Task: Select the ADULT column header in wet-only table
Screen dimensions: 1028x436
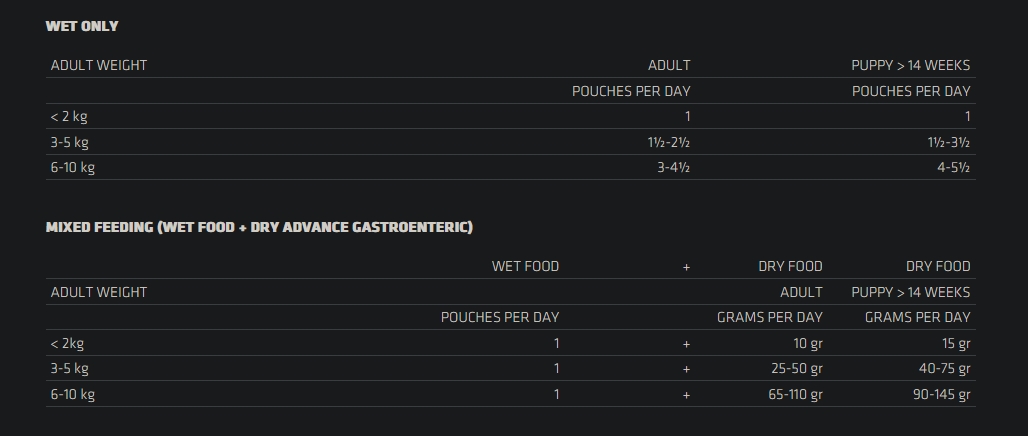Action: (x=668, y=65)
